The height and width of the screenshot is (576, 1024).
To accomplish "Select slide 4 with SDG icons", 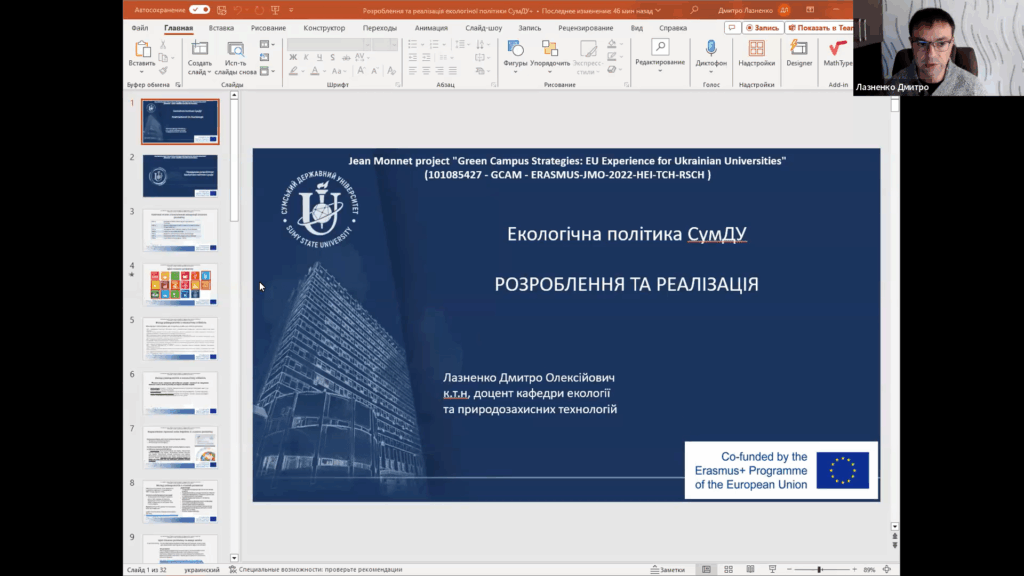I will tap(180, 284).
